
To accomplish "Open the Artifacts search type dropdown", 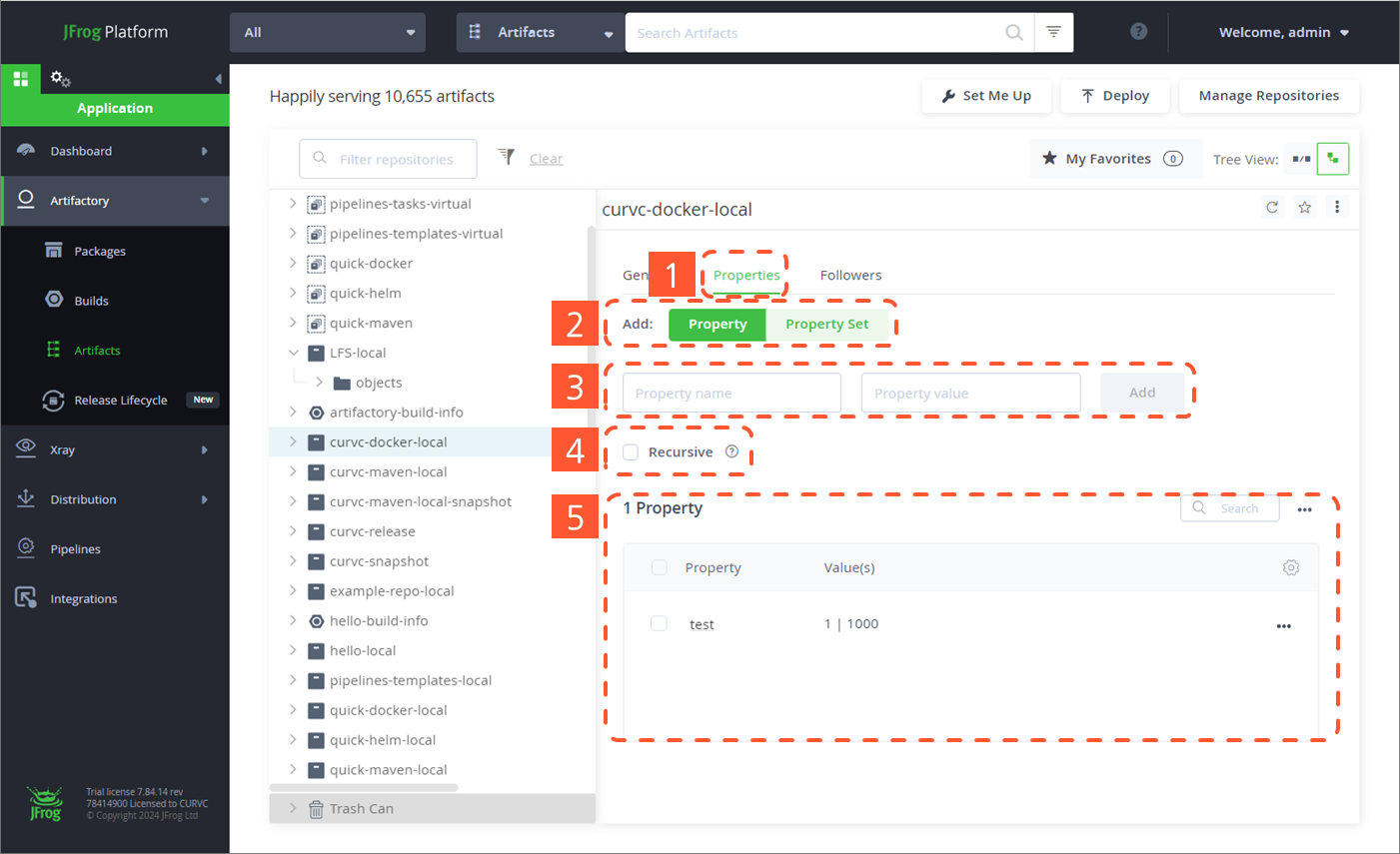I will tap(541, 32).
